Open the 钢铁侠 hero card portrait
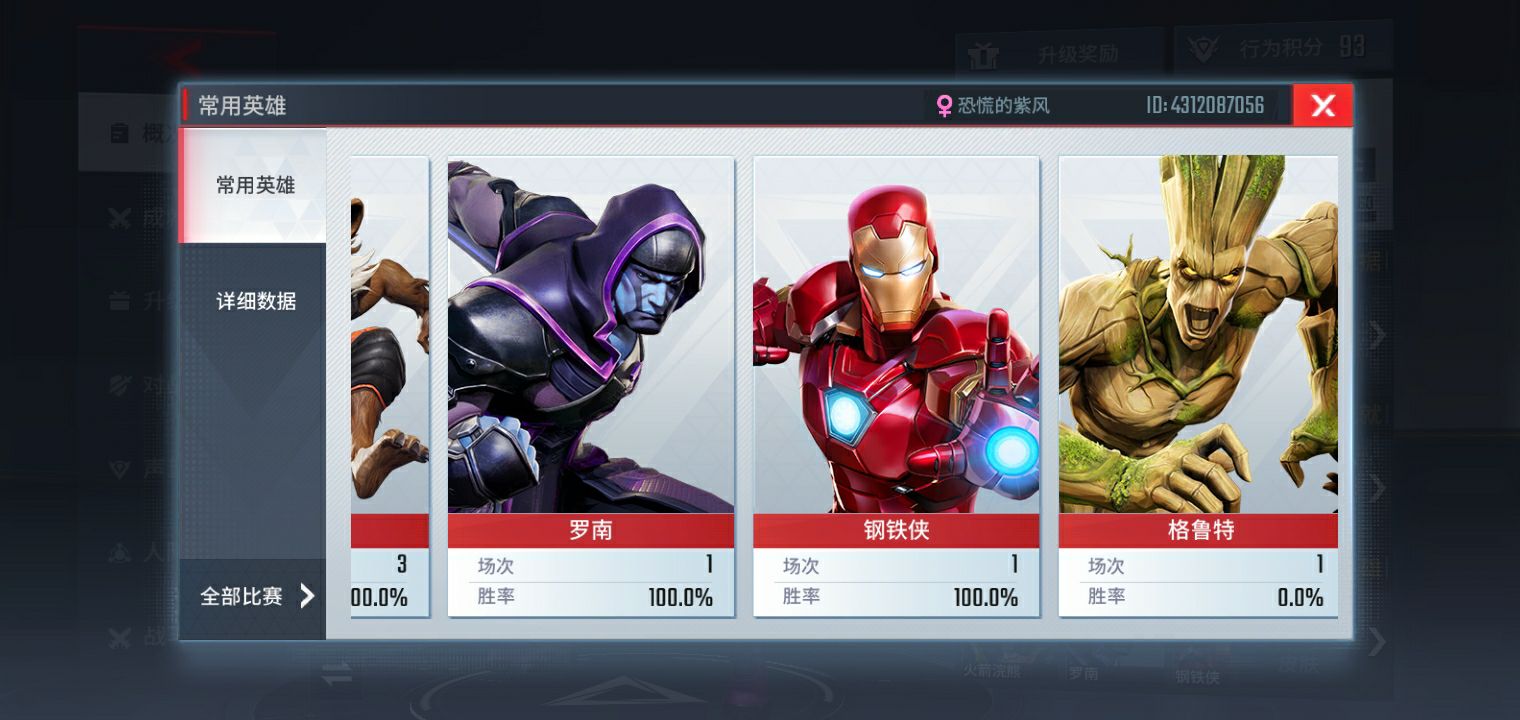 (896, 335)
